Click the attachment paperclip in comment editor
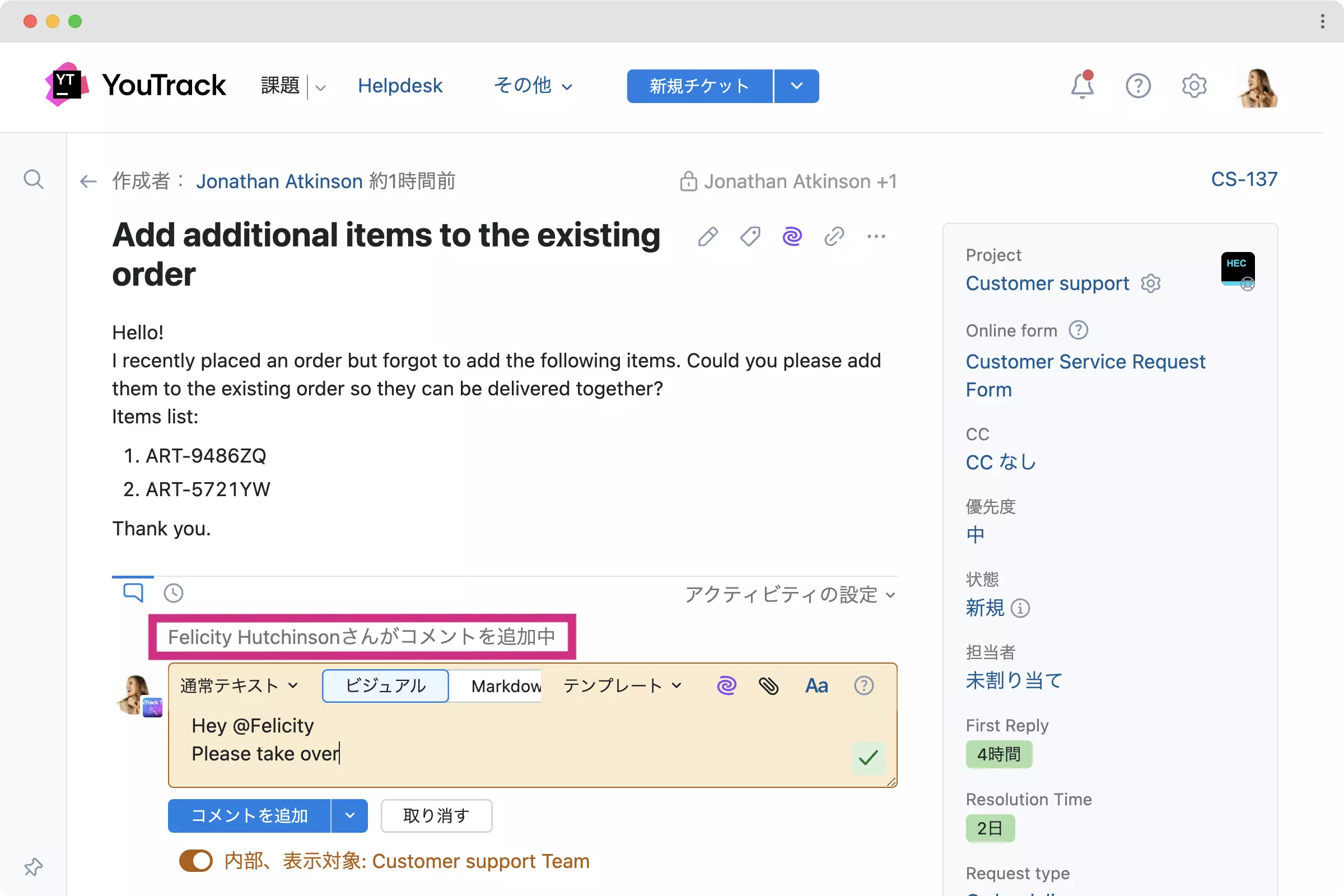 click(768, 685)
